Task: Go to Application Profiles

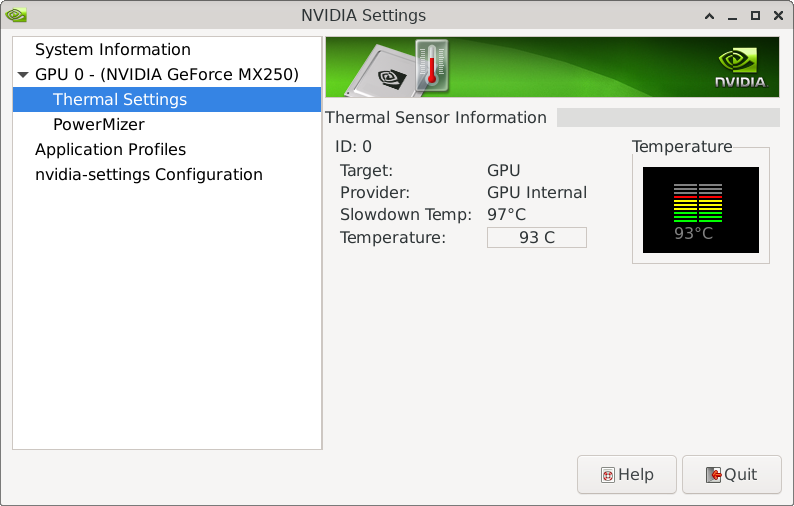Action: tap(110, 150)
